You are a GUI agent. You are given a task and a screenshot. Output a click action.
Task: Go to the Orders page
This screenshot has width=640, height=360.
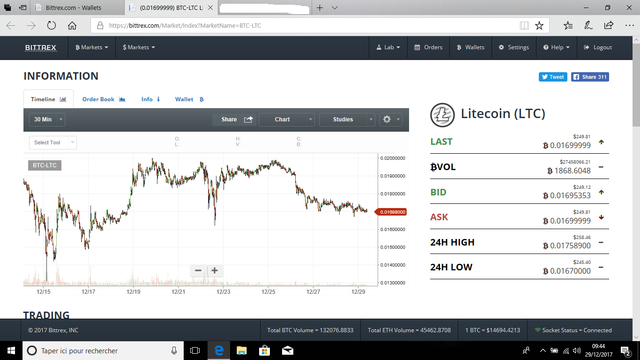tap(428, 47)
